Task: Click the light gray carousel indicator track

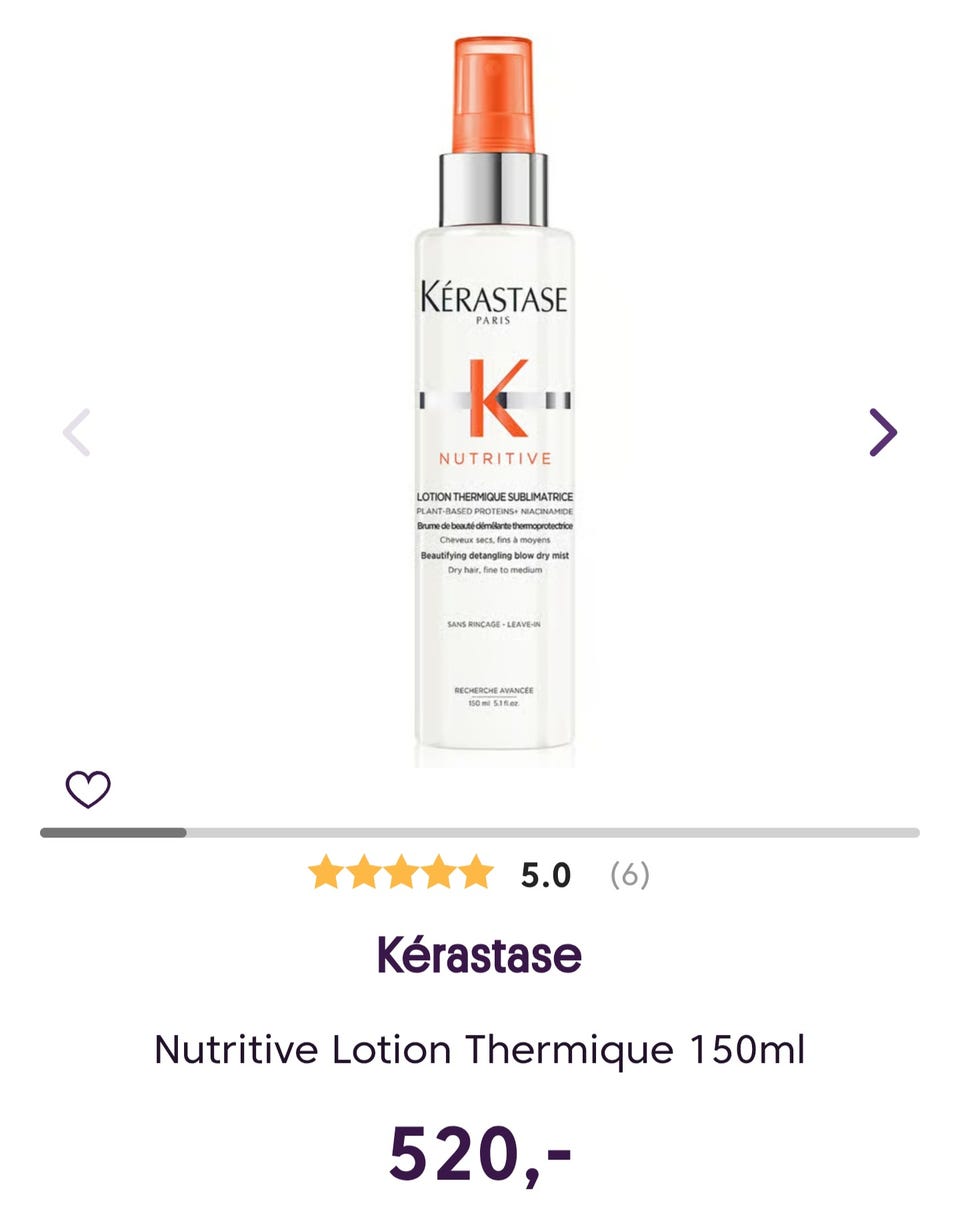Action: point(553,832)
